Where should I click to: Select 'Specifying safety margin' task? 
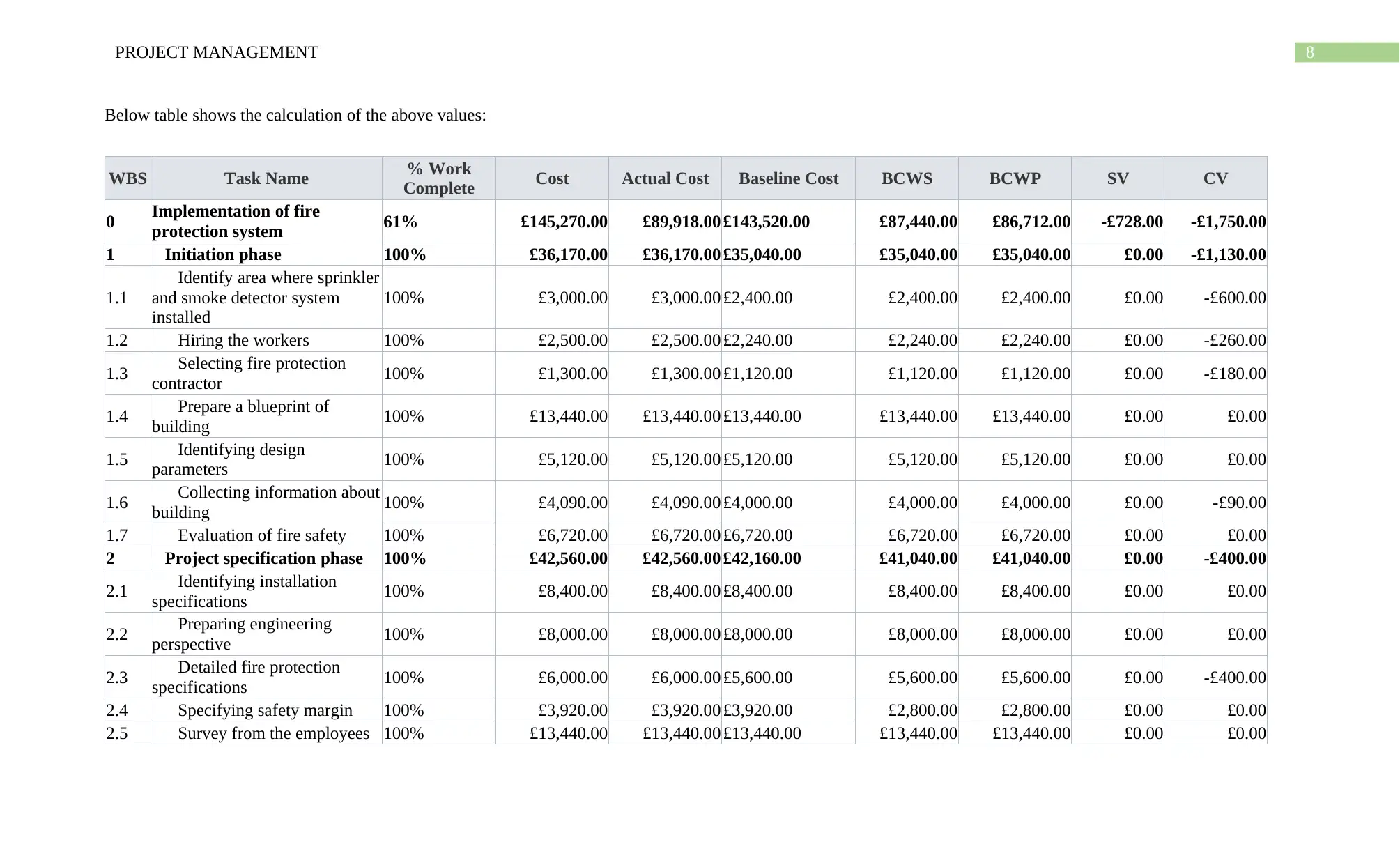(265, 710)
